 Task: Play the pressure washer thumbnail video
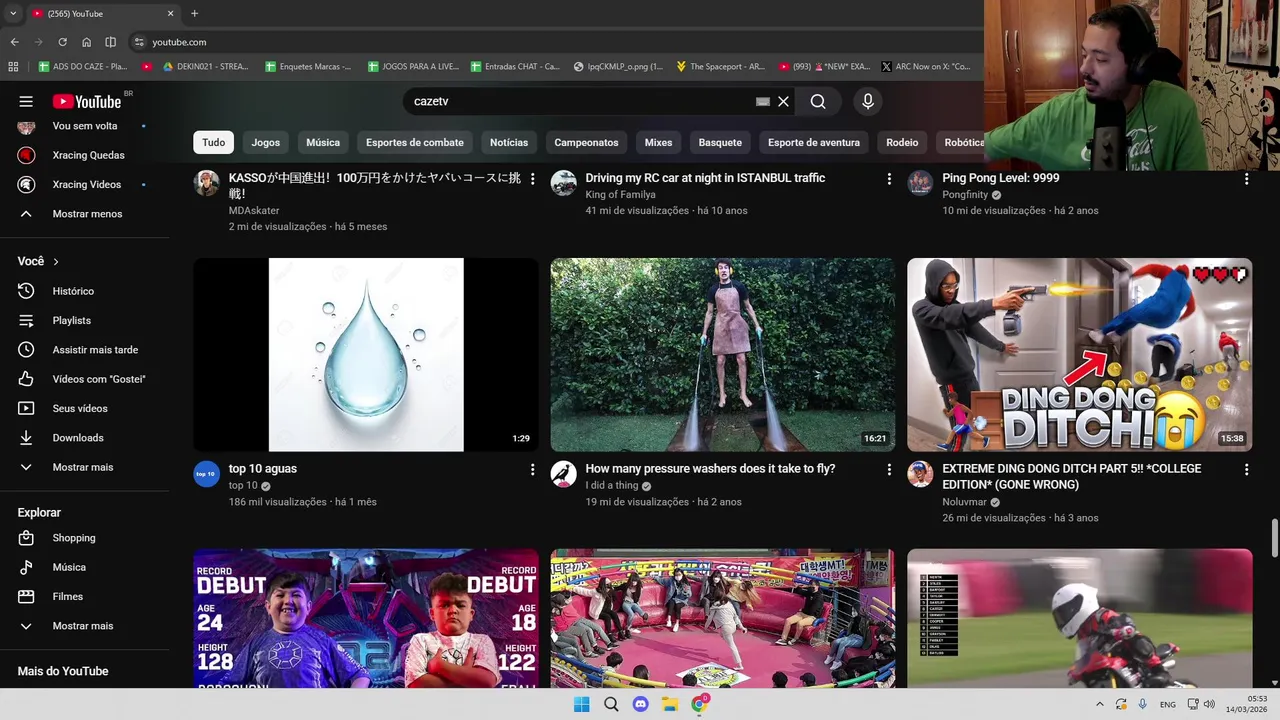click(x=723, y=355)
